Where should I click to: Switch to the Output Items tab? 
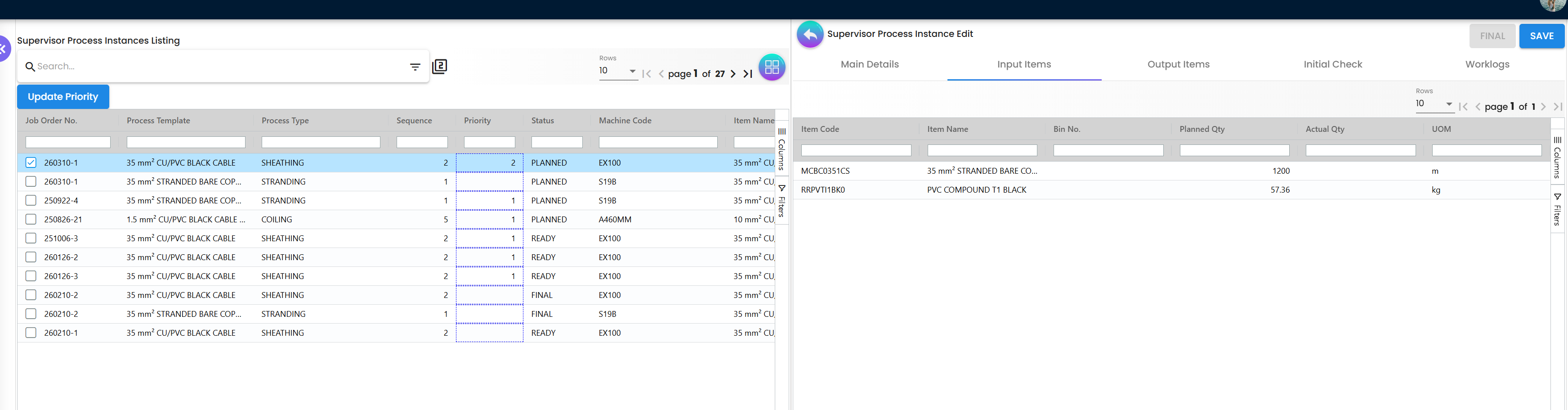coord(1178,64)
